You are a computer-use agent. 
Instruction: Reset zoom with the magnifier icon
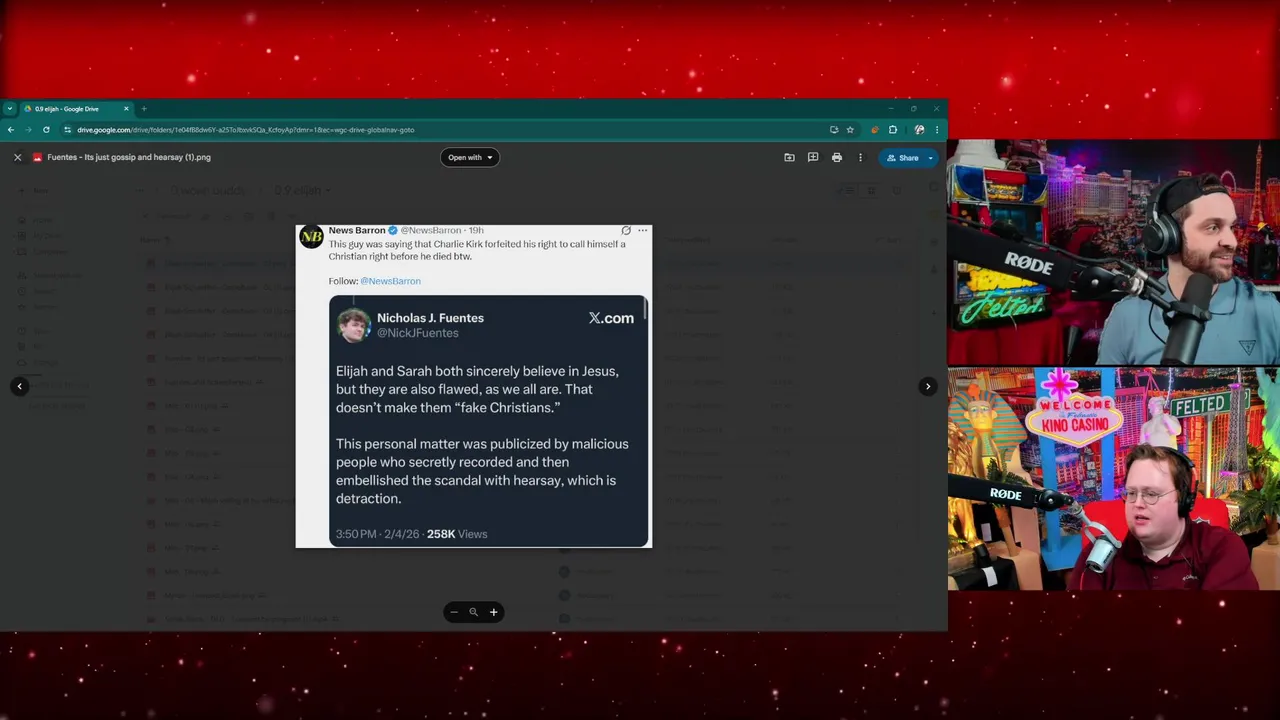[474, 612]
